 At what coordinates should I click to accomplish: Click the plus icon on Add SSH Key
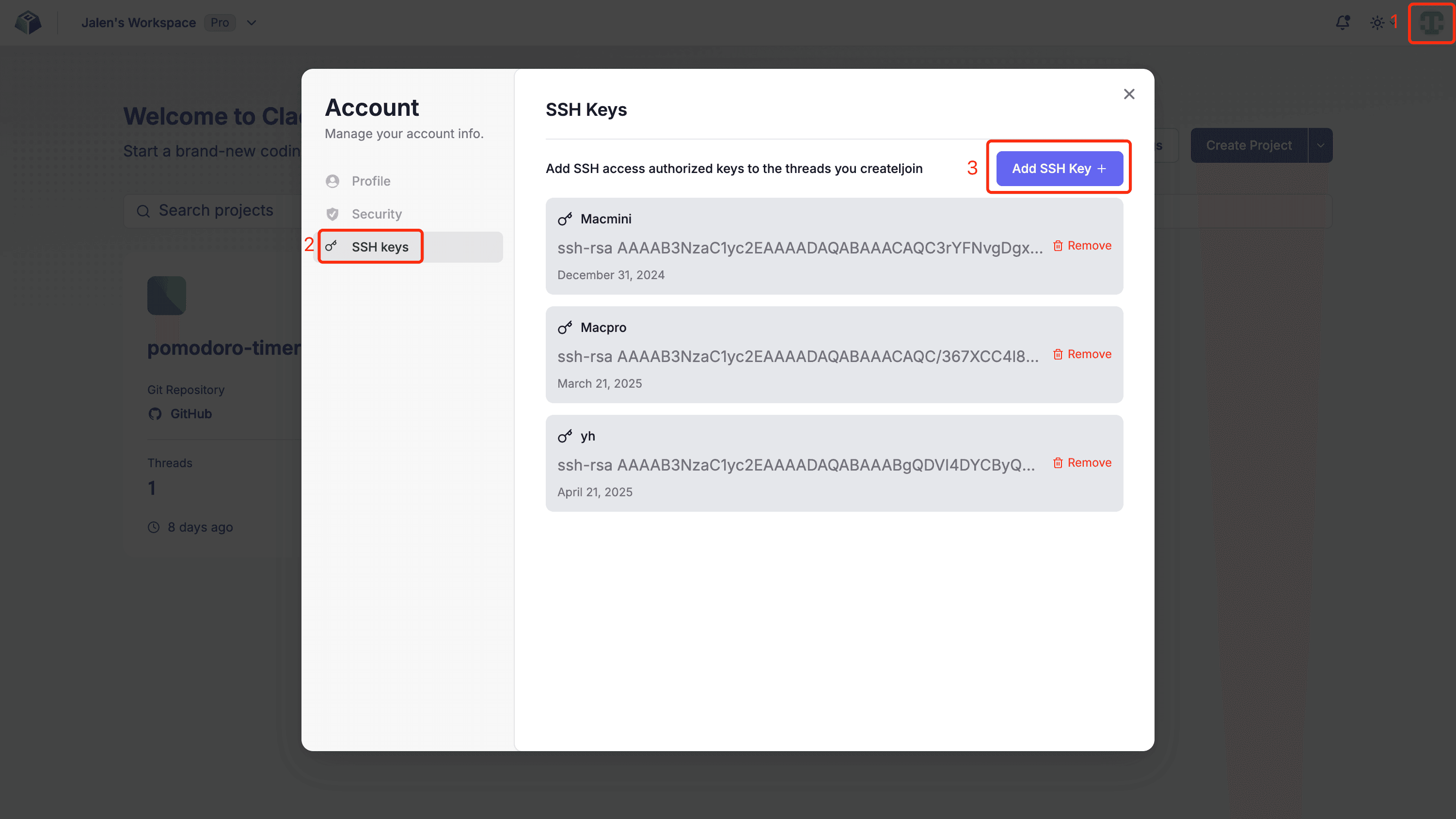(1102, 169)
